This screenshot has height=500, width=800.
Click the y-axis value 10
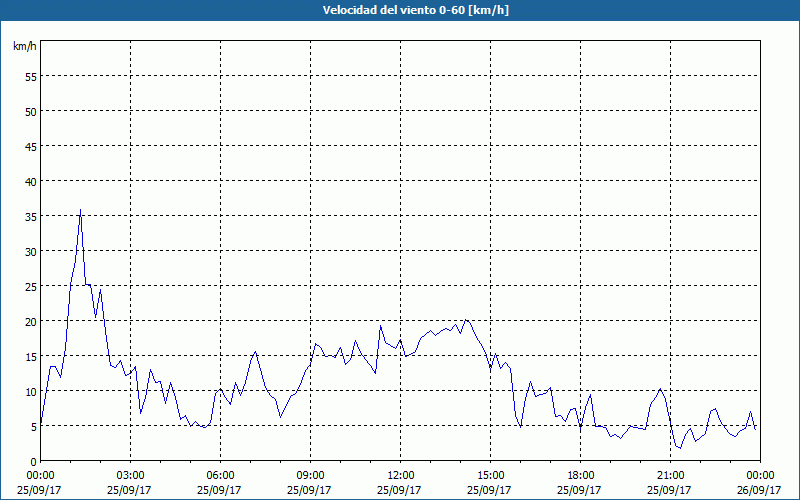(x=31, y=391)
